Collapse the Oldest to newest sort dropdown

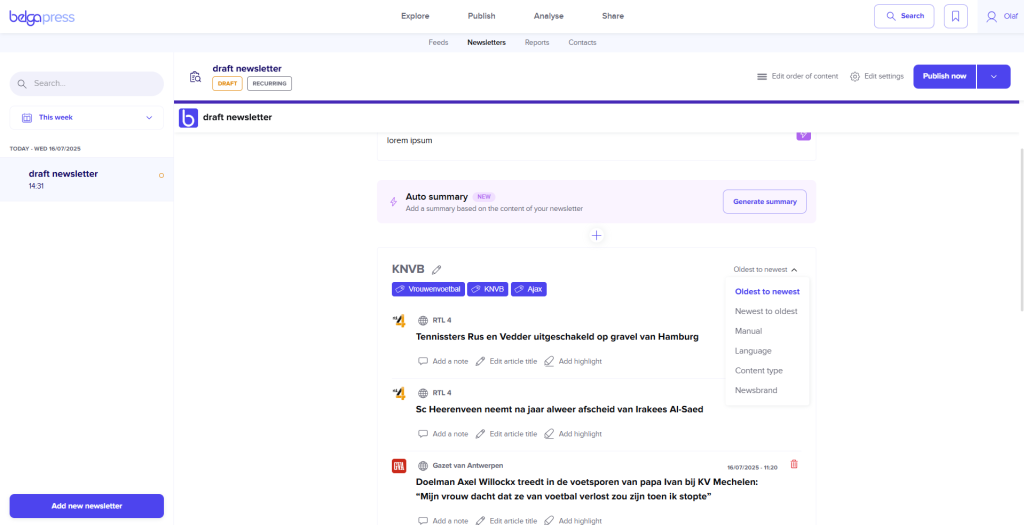click(766, 269)
